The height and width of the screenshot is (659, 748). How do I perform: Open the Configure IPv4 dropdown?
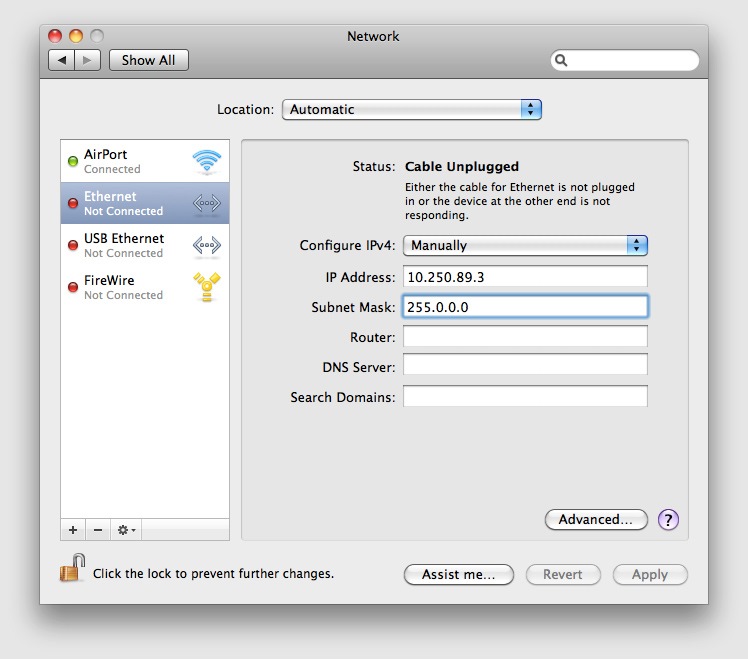(525, 245)
